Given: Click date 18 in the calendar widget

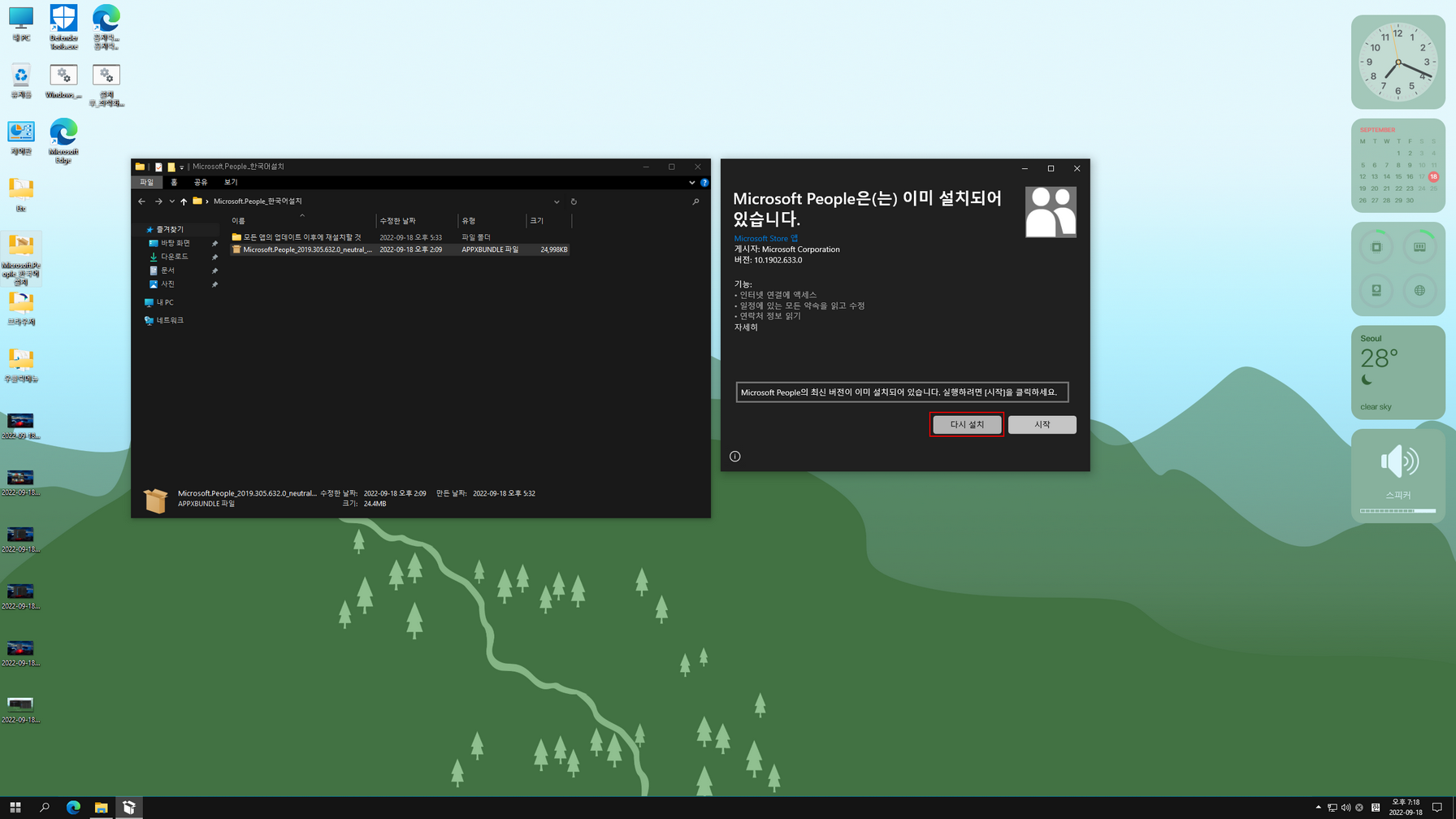Looking at the screenshot, I should tap(1433, 176).
